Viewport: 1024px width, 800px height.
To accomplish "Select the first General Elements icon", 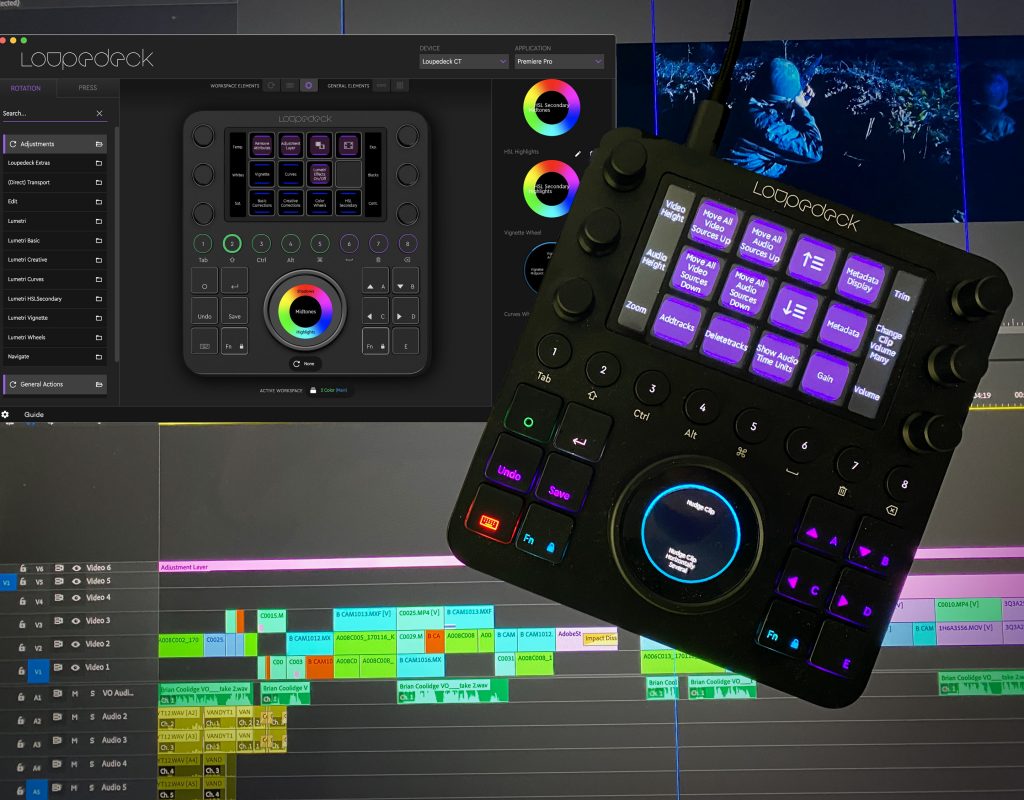I will point(381,86).
